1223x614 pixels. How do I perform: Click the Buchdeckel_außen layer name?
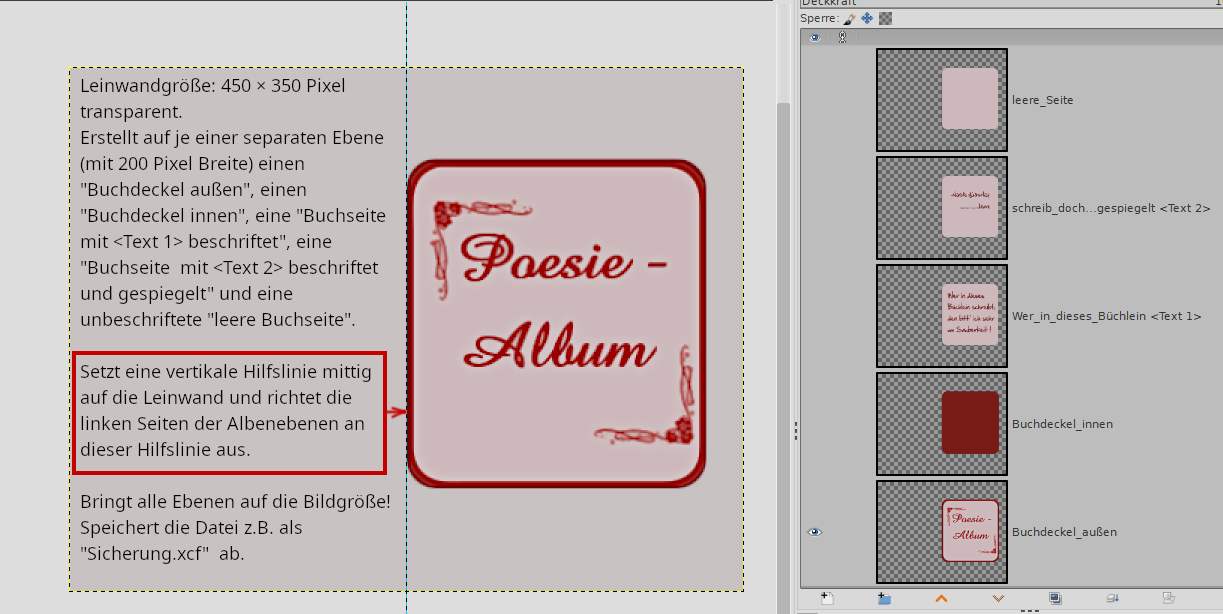pos(1064,532)
